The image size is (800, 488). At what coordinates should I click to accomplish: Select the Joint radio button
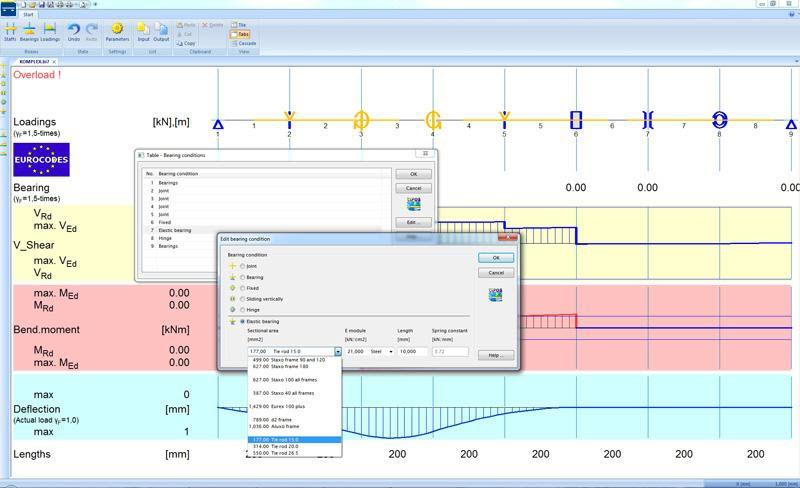click(x=242, y=266)
